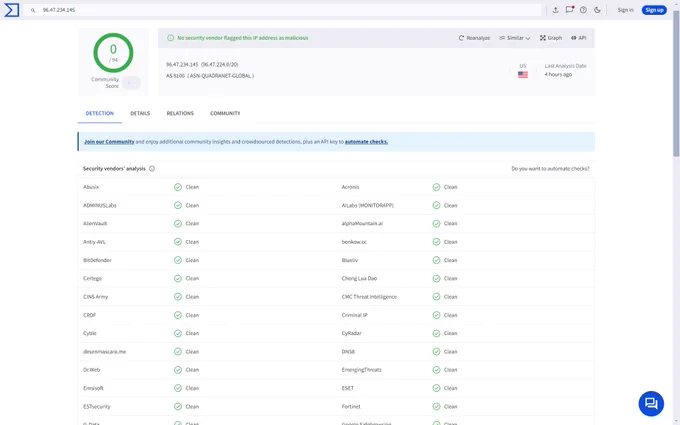The height and width of the screenshot is (425, 680).
Task: Click the clean checkmark for Cyble
Action: (x=178, y=333)
